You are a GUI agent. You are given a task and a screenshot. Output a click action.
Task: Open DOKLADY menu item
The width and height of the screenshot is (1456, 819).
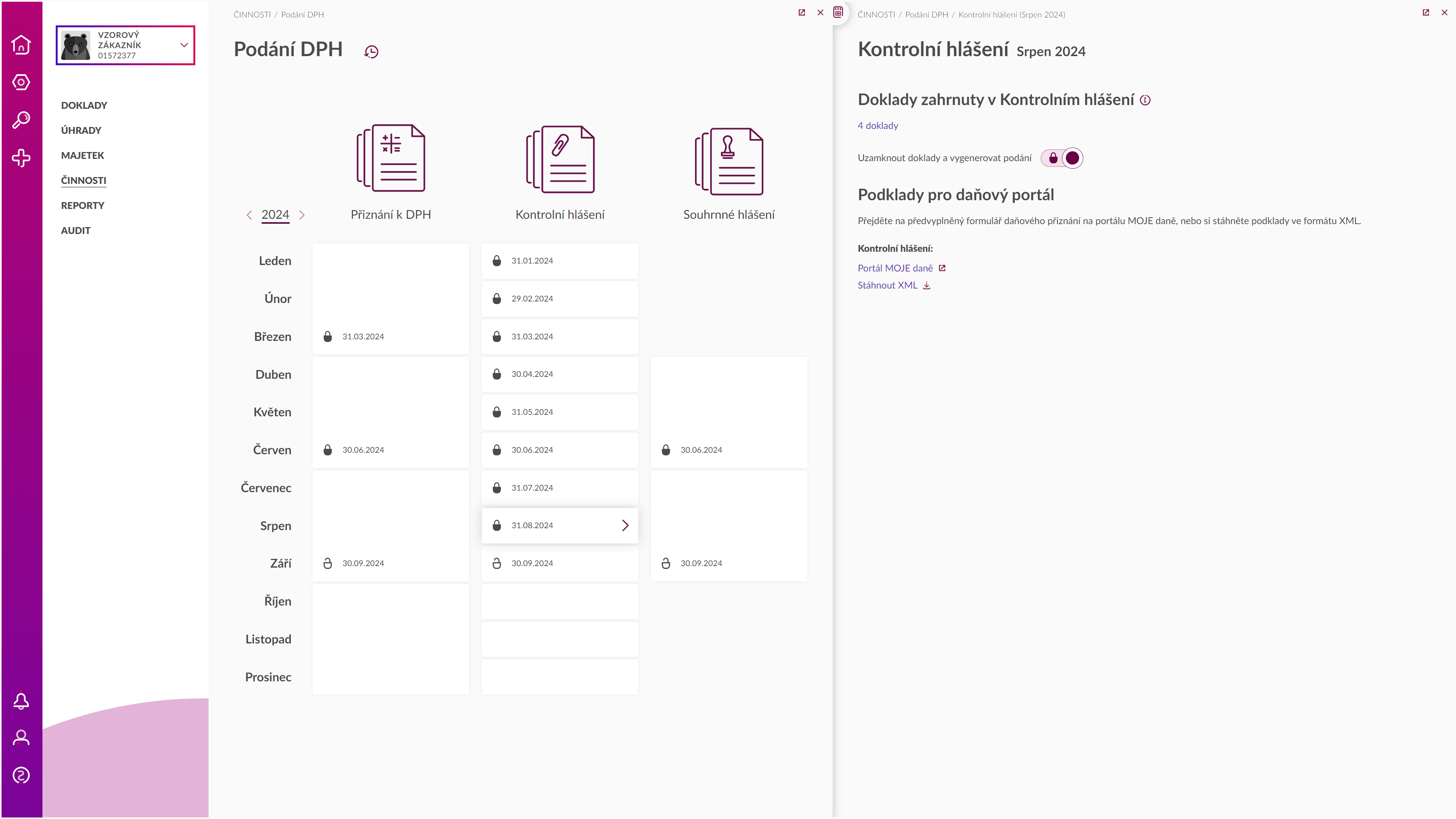pyautogui.click(x=84, y=105)
